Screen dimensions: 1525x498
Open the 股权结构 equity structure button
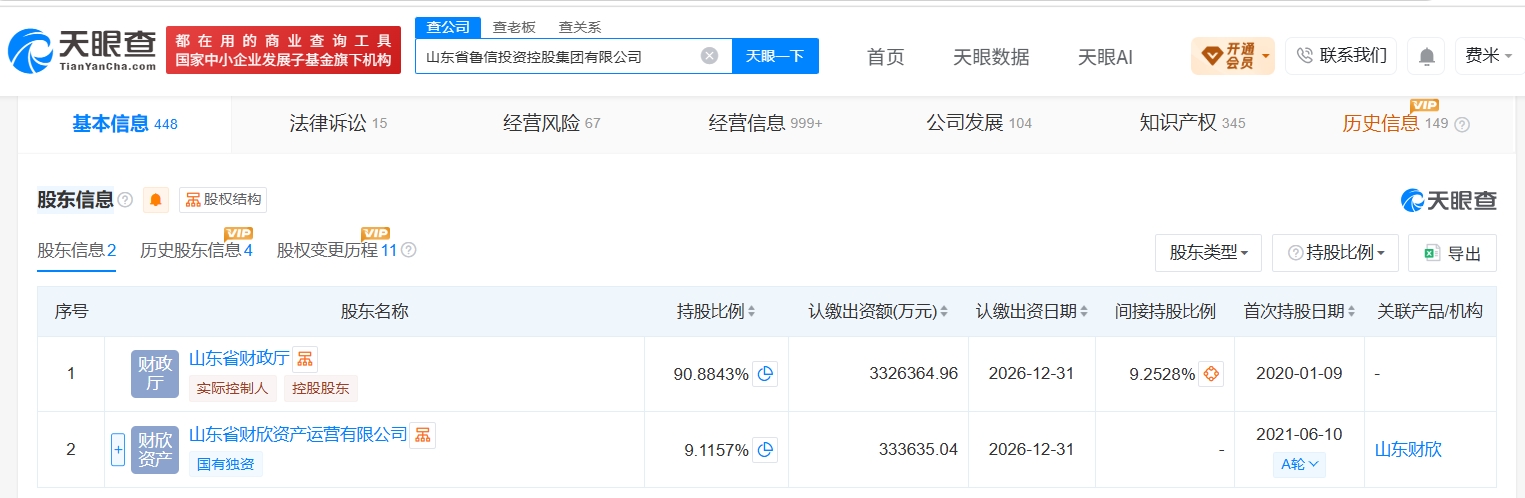coord(223,200)
